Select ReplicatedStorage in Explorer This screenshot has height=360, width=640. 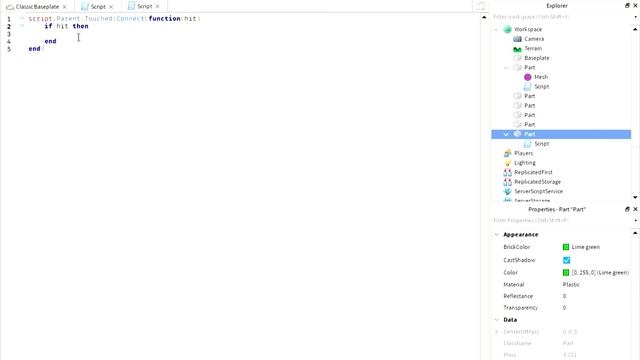click(x=538, y=182)
